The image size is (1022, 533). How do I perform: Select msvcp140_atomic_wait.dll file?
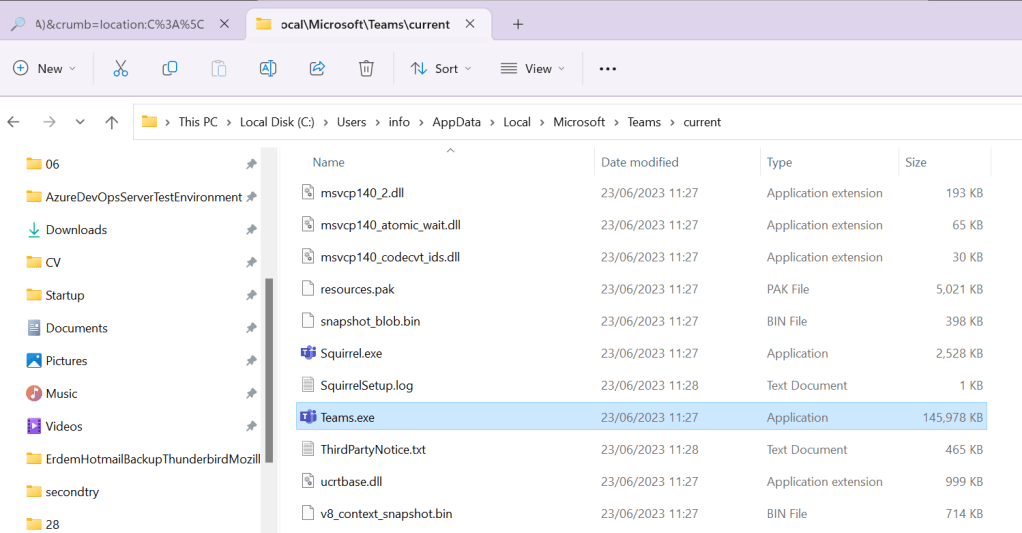(x=641, y=225)
